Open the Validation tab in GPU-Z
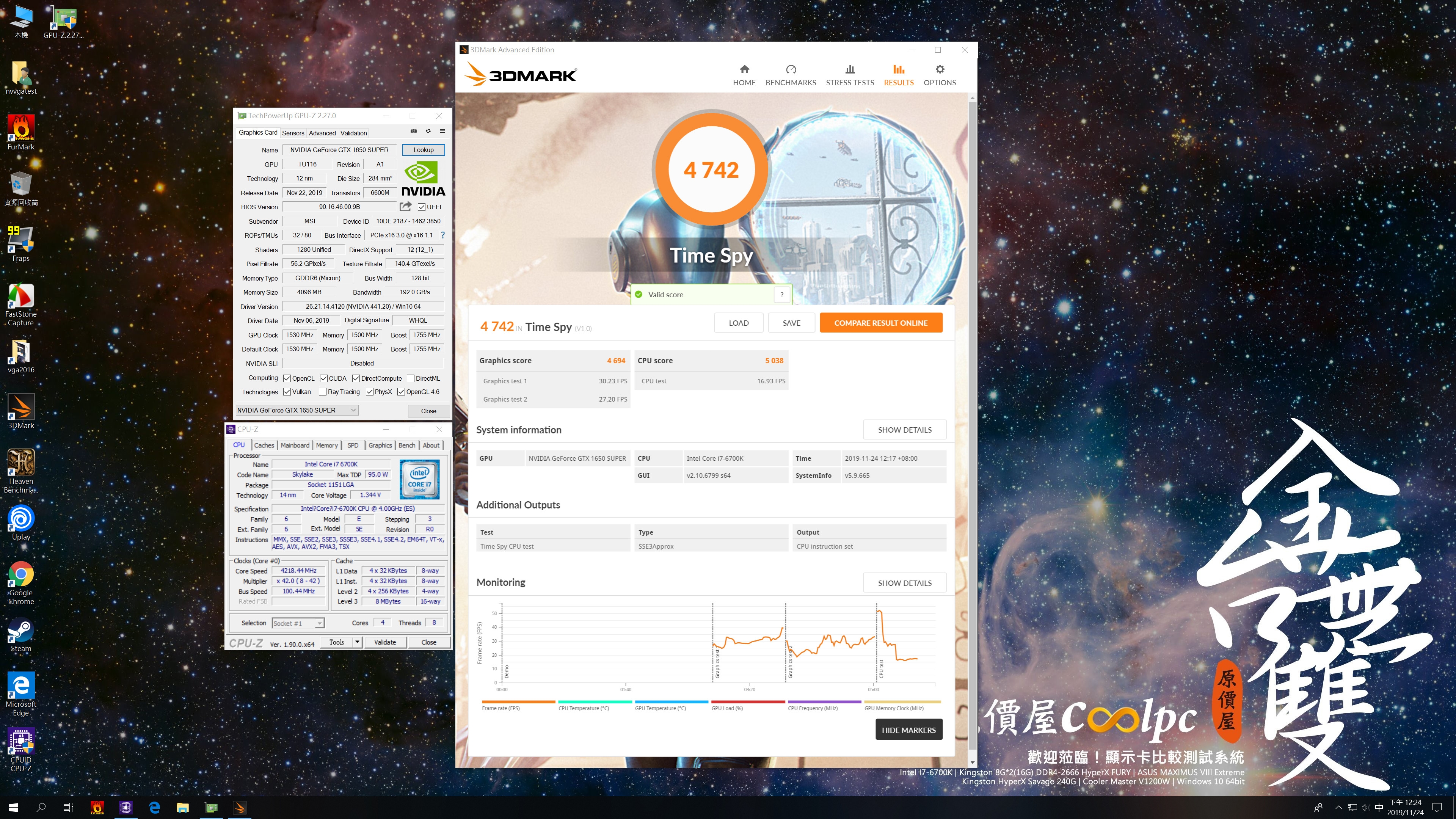 click(354, 133)
